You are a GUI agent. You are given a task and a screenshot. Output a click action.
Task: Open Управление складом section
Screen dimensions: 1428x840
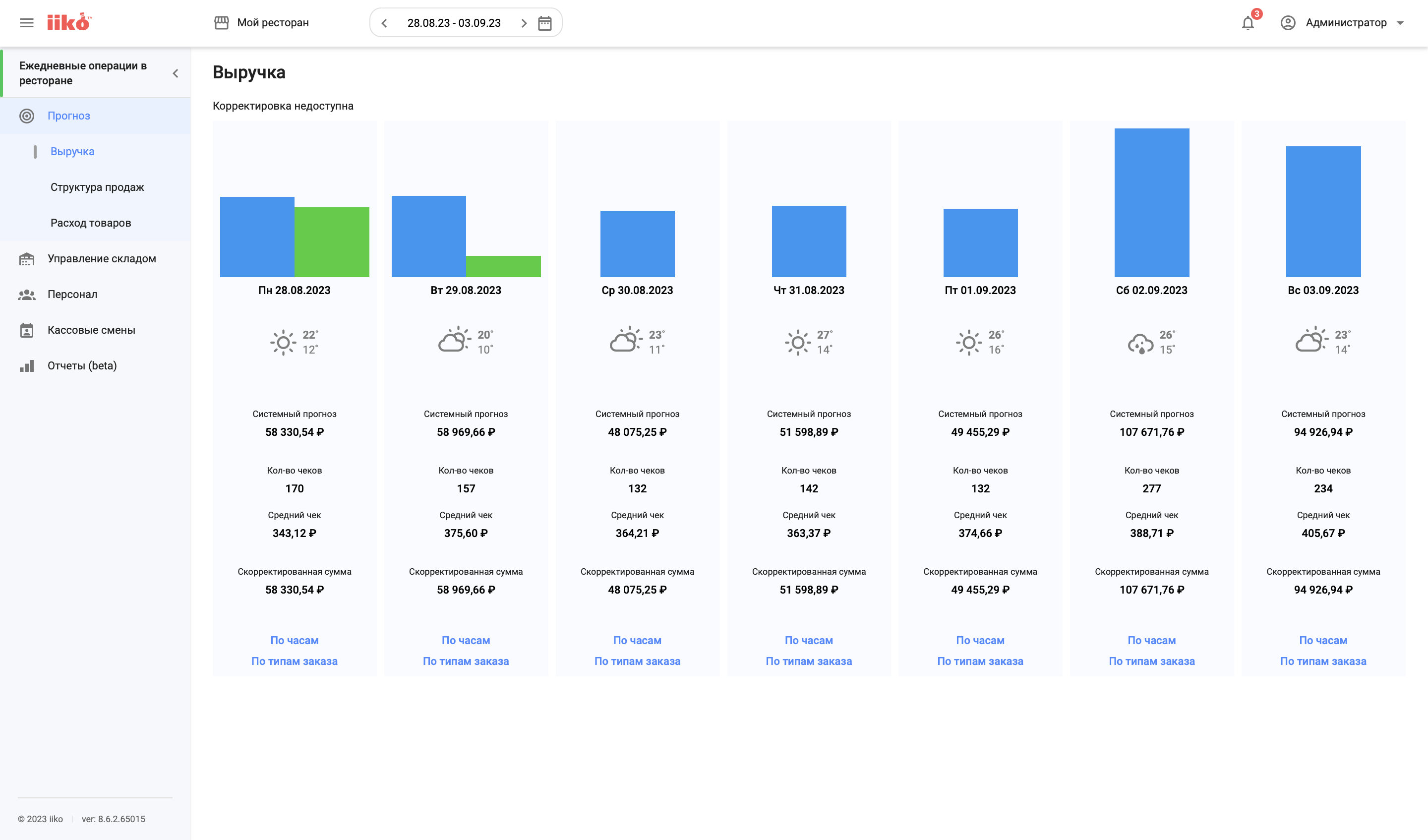coord(102,258)
